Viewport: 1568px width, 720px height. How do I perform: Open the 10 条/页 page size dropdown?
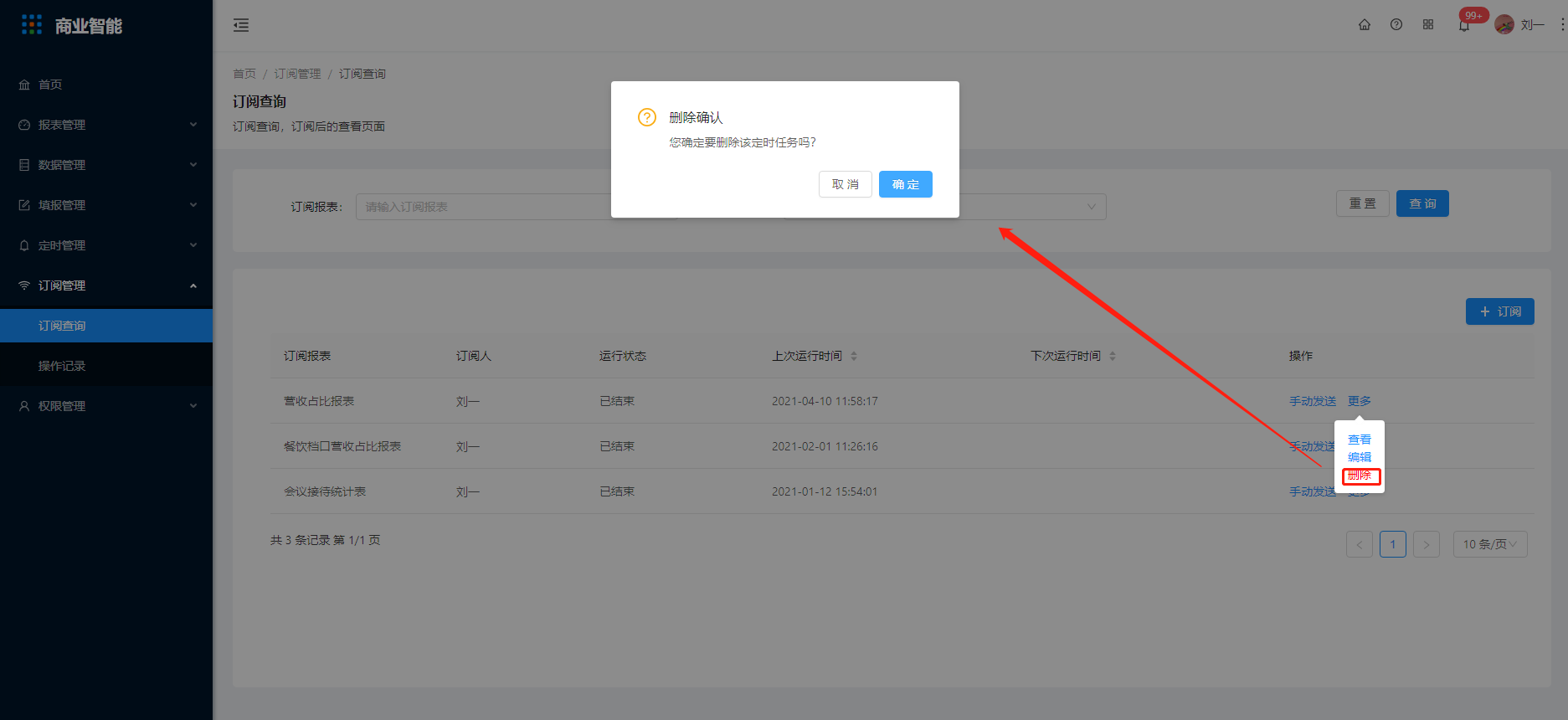[x=1490, y=544]
